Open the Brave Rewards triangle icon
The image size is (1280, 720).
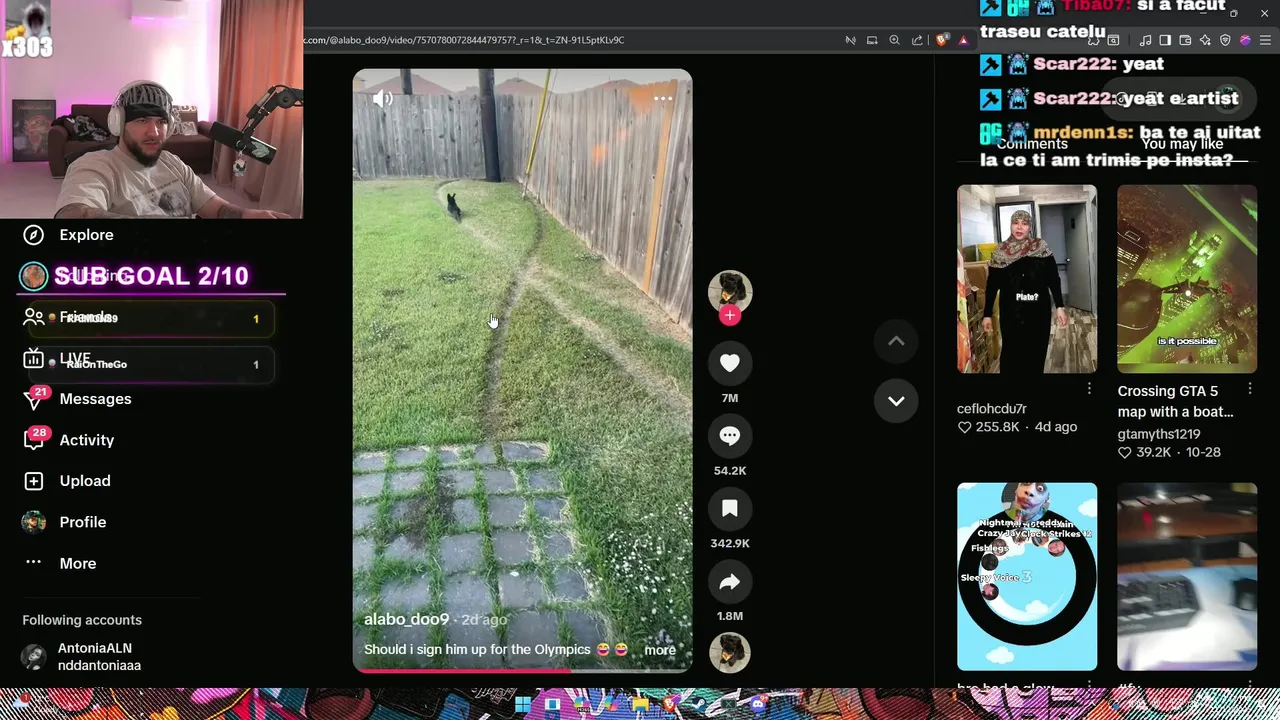pos(963,40)
